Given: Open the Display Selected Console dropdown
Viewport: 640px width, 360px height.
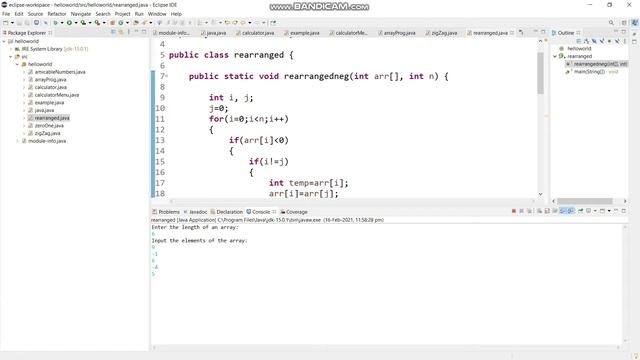Looking at the screenshot, I should tap(595, 211).
